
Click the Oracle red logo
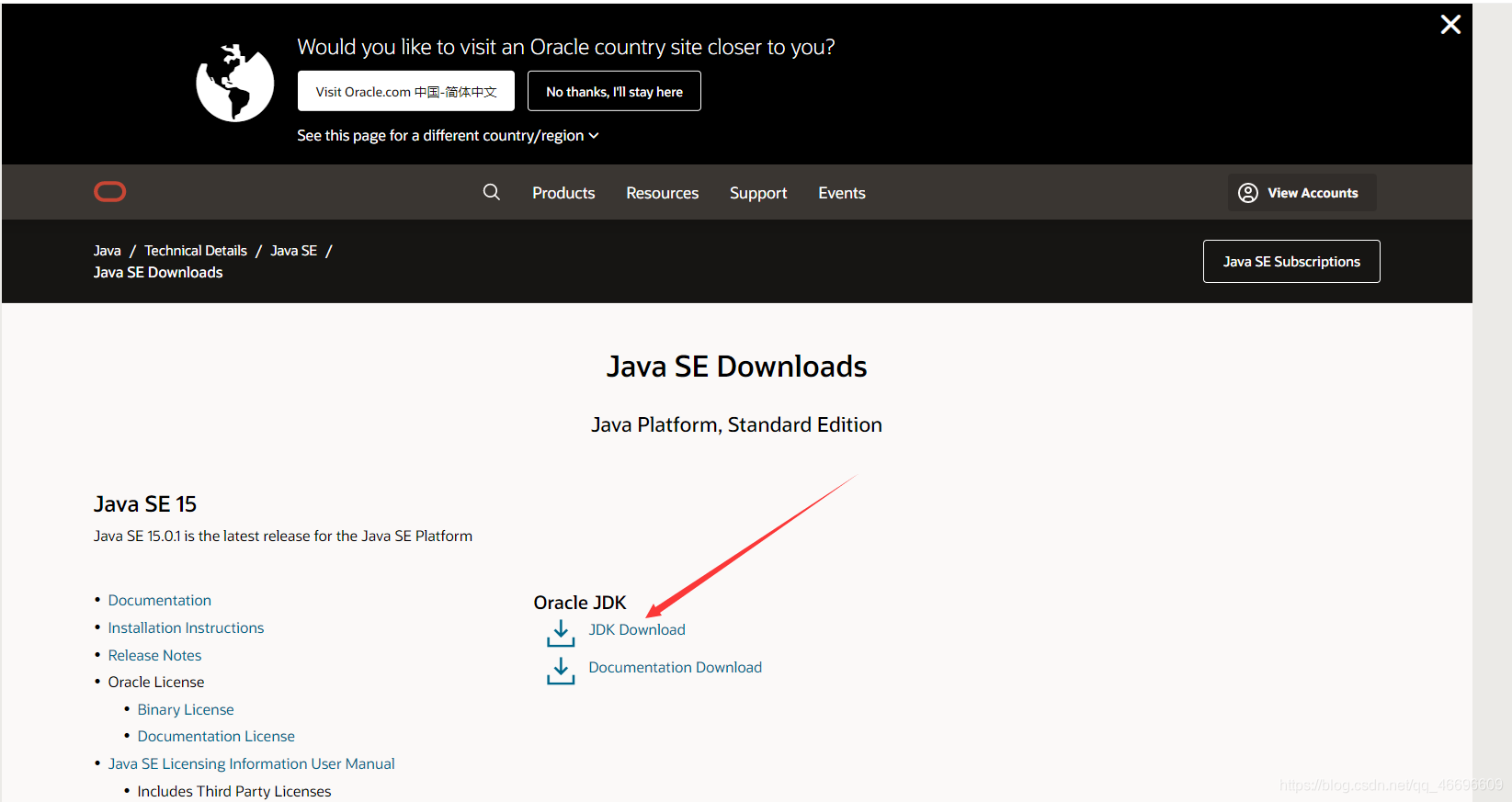click(x=110, y=191)
